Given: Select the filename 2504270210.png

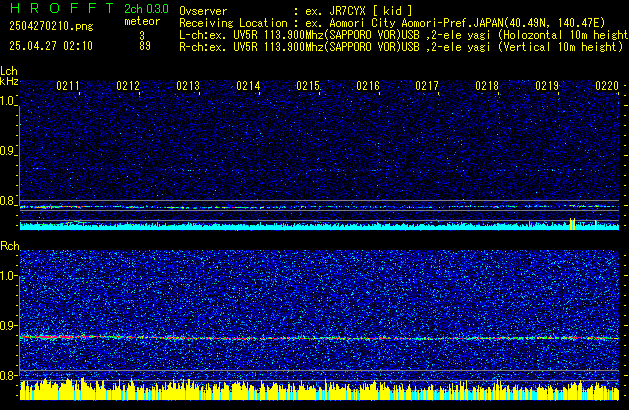Looking at the screenshot, I should click(x=51, y=26).
